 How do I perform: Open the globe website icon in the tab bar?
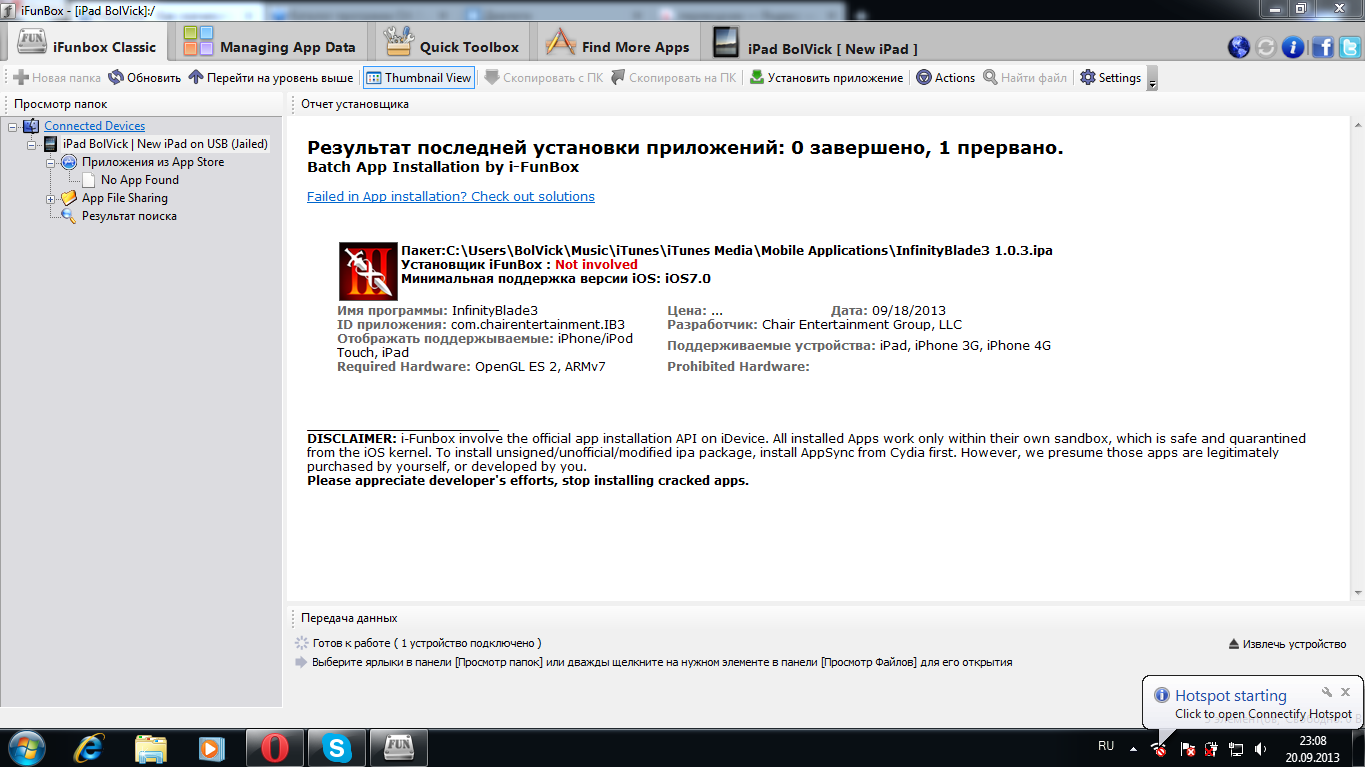[x=1238, y=47]
